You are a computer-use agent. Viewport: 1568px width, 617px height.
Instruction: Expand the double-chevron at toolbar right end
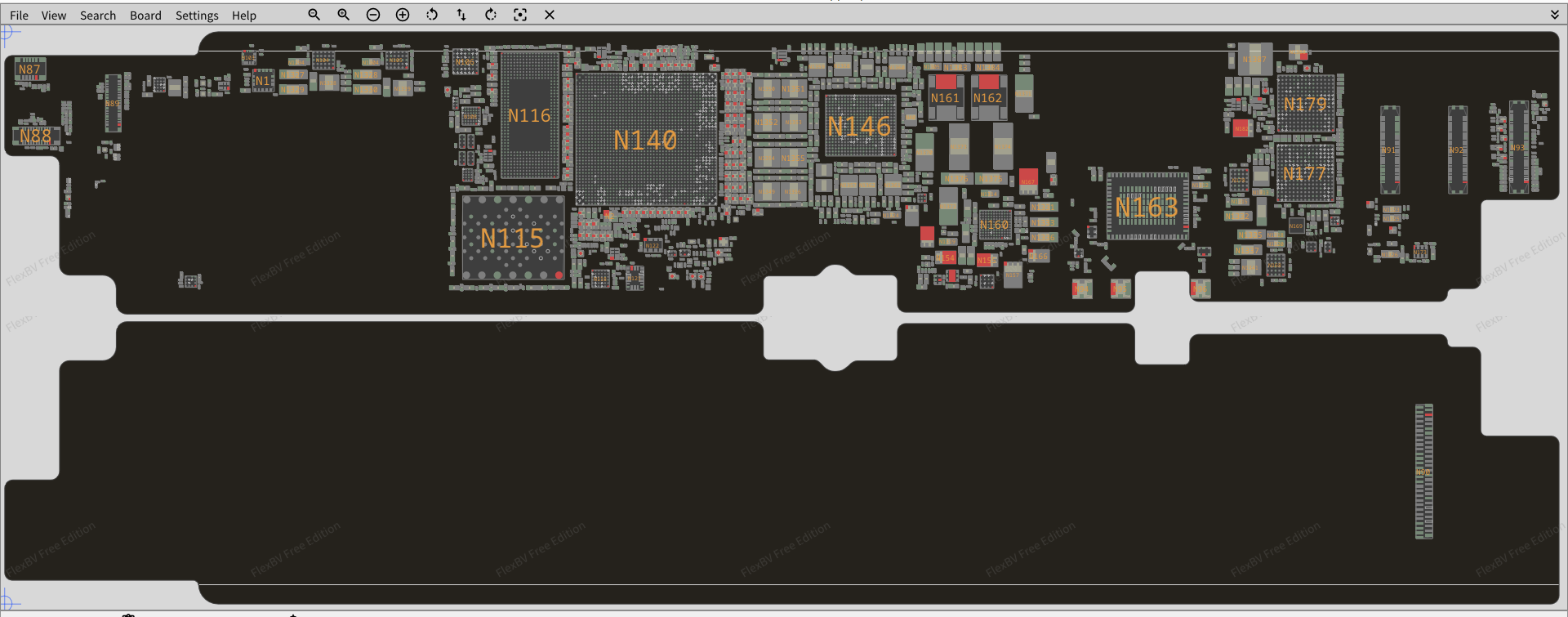click(x=1554, y=15)
